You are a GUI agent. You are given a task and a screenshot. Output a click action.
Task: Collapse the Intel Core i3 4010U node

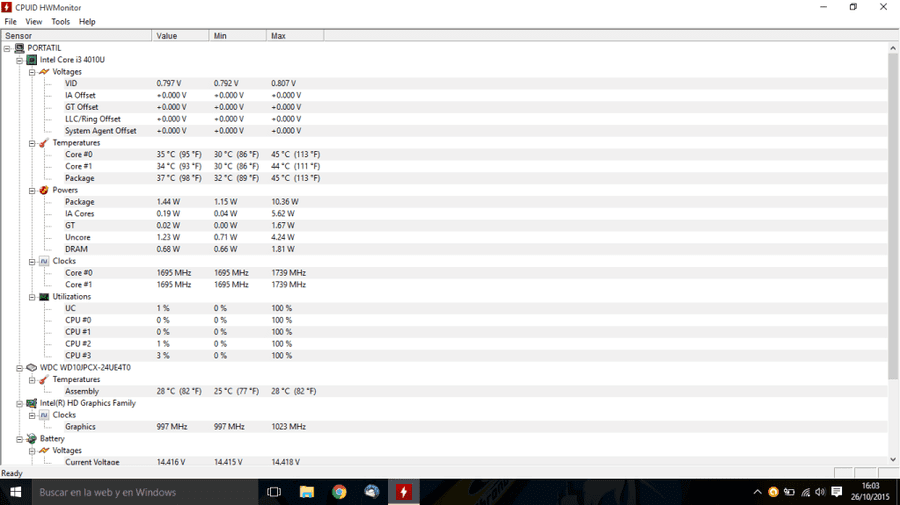(x=20, y=60)
